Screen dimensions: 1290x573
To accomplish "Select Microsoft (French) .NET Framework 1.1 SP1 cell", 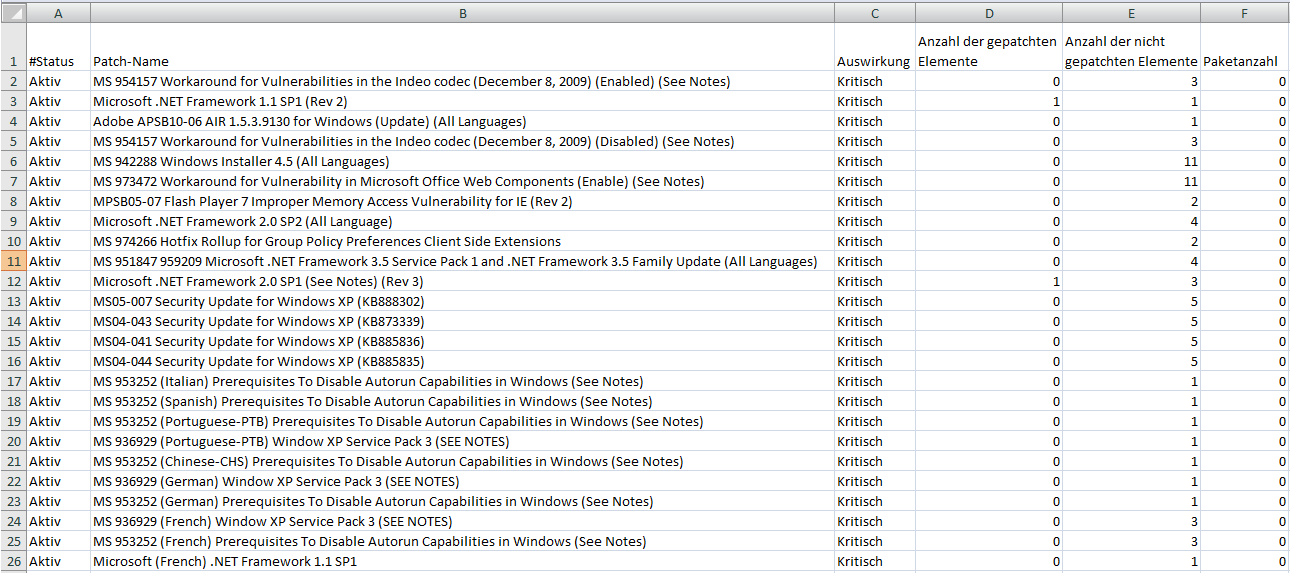I will pyautogui.click(x=462, y=561).
